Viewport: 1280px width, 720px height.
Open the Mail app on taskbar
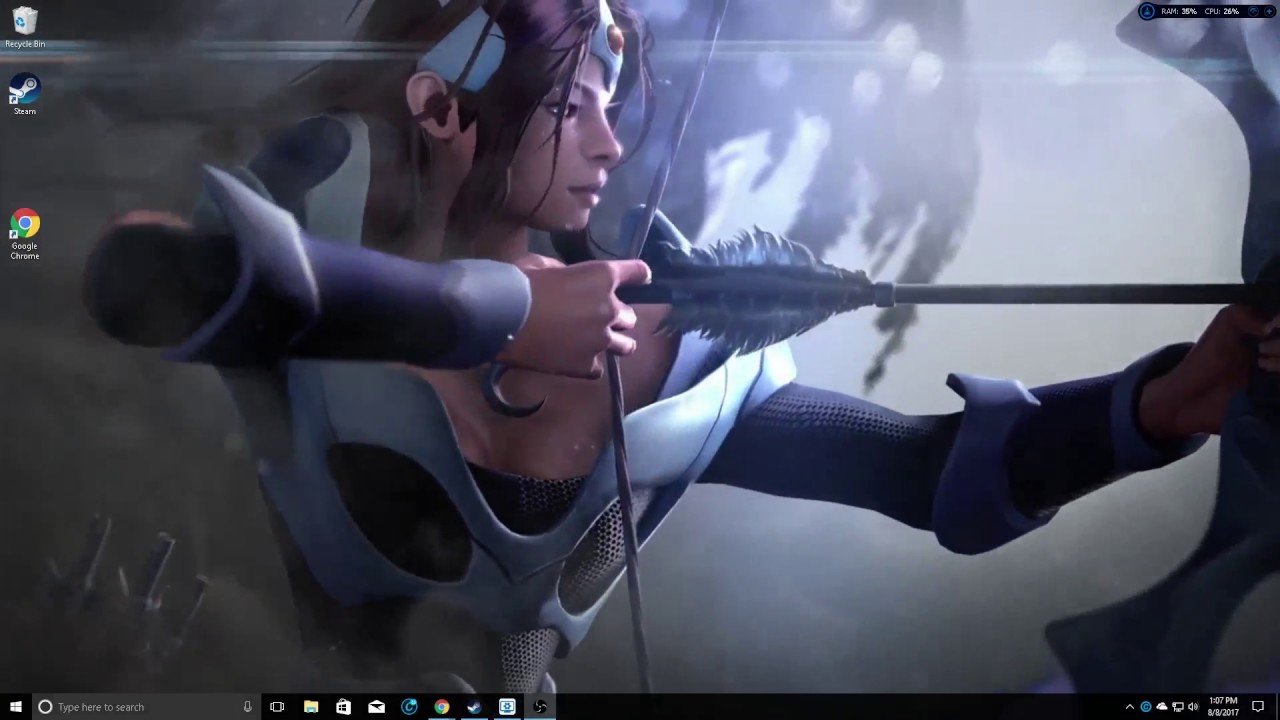click(x=377, y=707)
